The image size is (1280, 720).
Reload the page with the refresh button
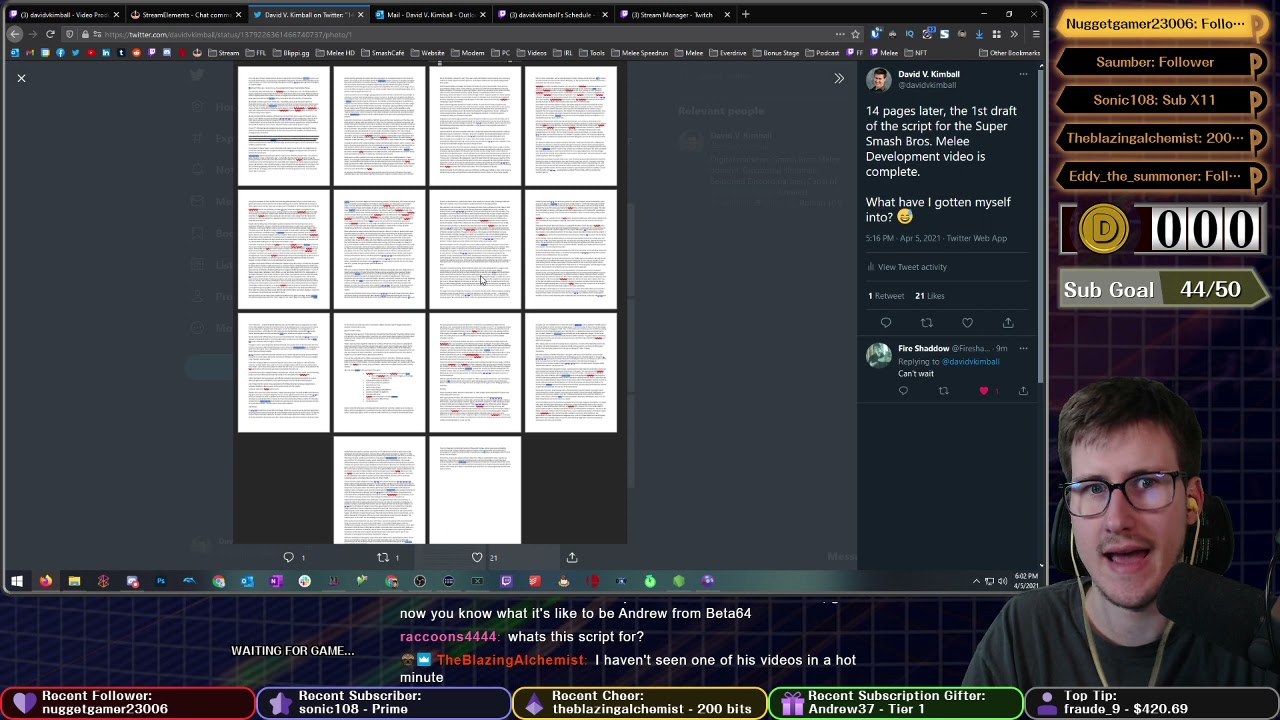point(50,34)
